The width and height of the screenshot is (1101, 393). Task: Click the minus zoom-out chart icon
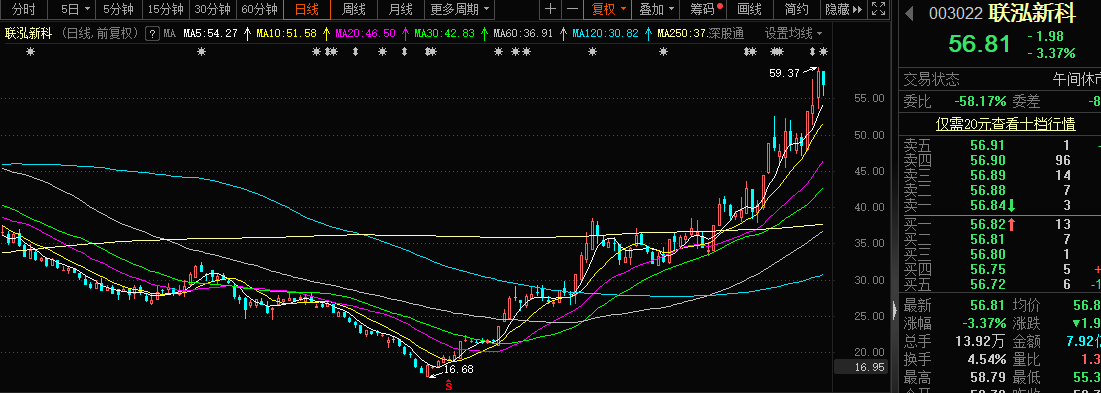pos(572,9)
